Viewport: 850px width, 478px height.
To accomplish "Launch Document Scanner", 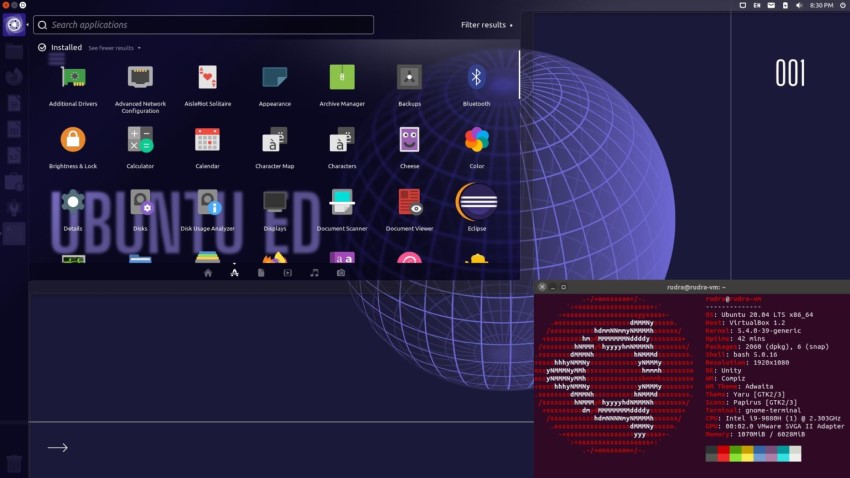I will point(342,202).
